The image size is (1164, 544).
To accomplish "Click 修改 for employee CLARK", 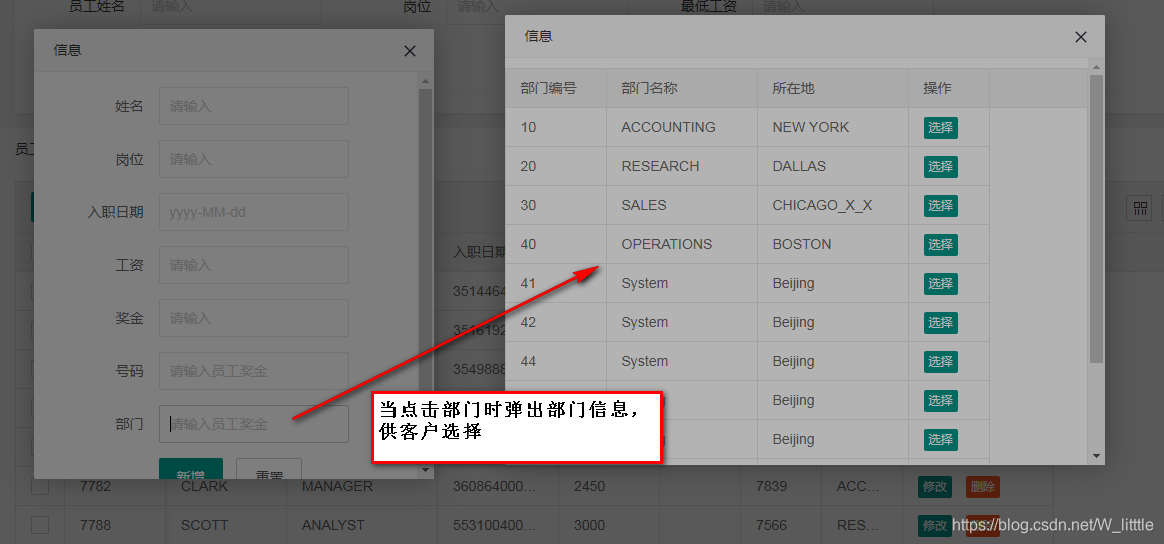I will pos(935,487).
